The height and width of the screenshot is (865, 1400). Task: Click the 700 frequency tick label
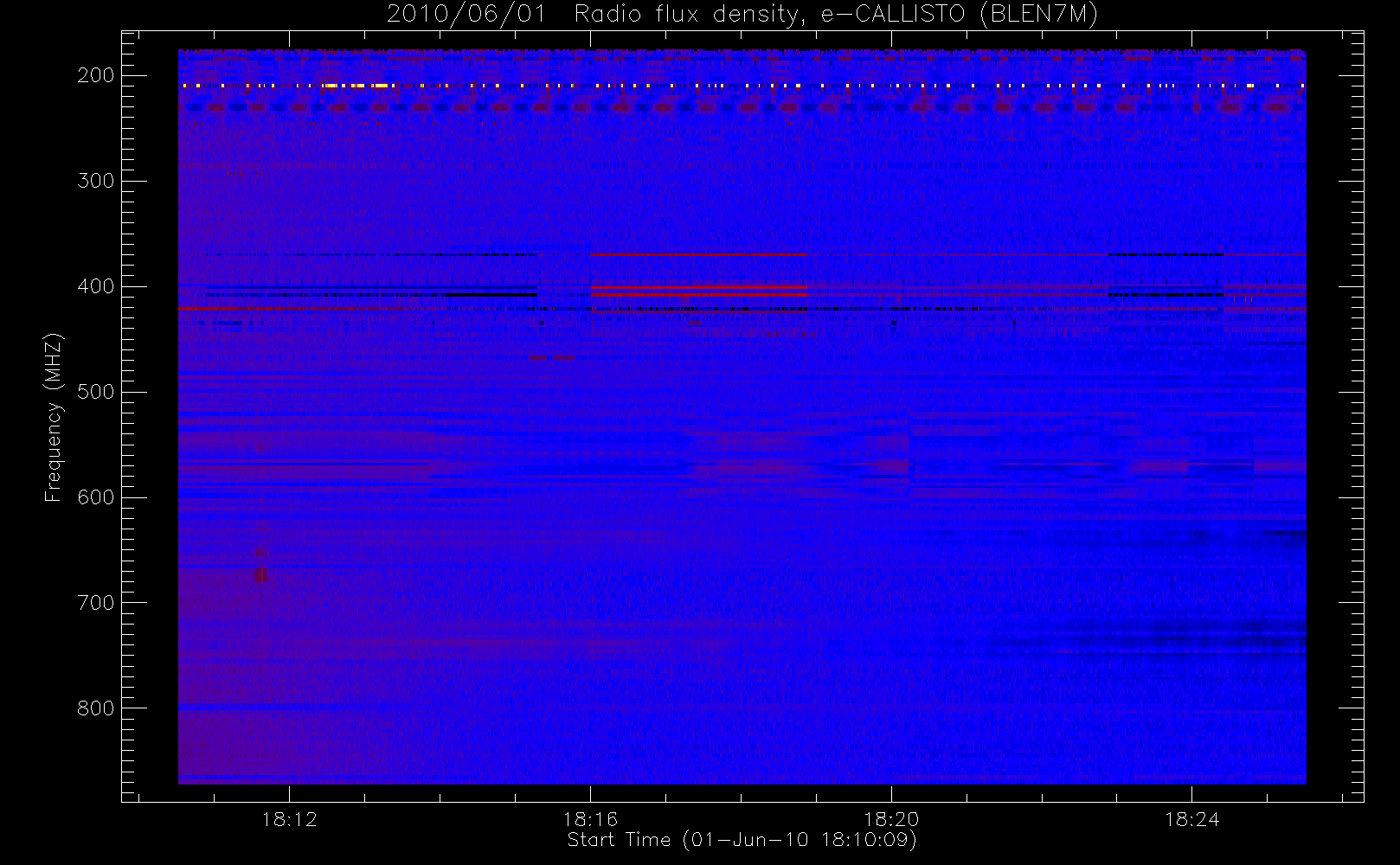(95, 603)
